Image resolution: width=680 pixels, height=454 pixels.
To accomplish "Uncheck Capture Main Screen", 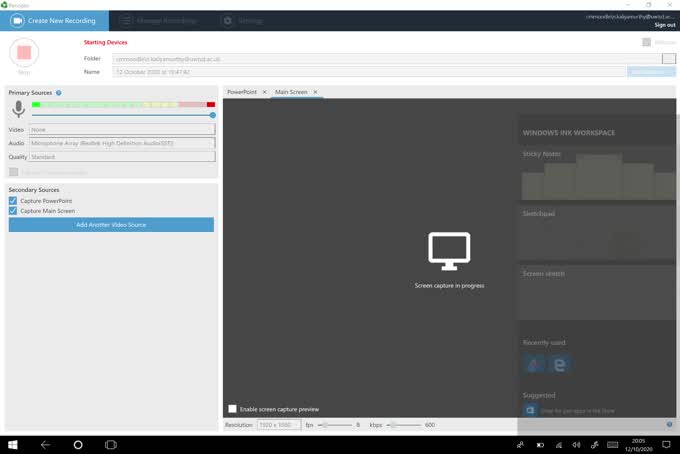I will click(x=13, y=211).
